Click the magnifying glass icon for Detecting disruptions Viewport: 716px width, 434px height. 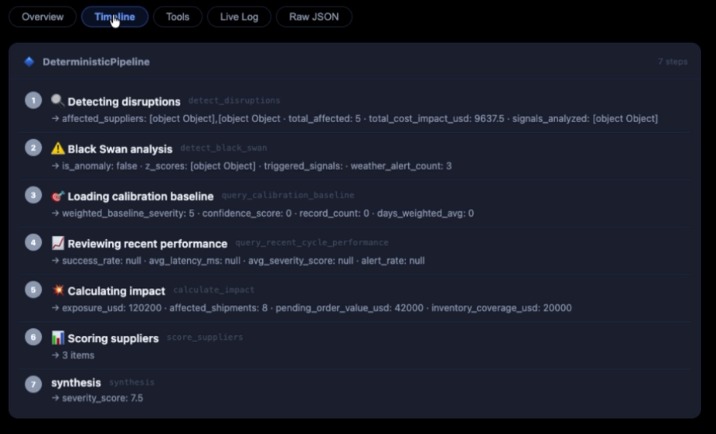pyautogui.click(x=58, y=101)
